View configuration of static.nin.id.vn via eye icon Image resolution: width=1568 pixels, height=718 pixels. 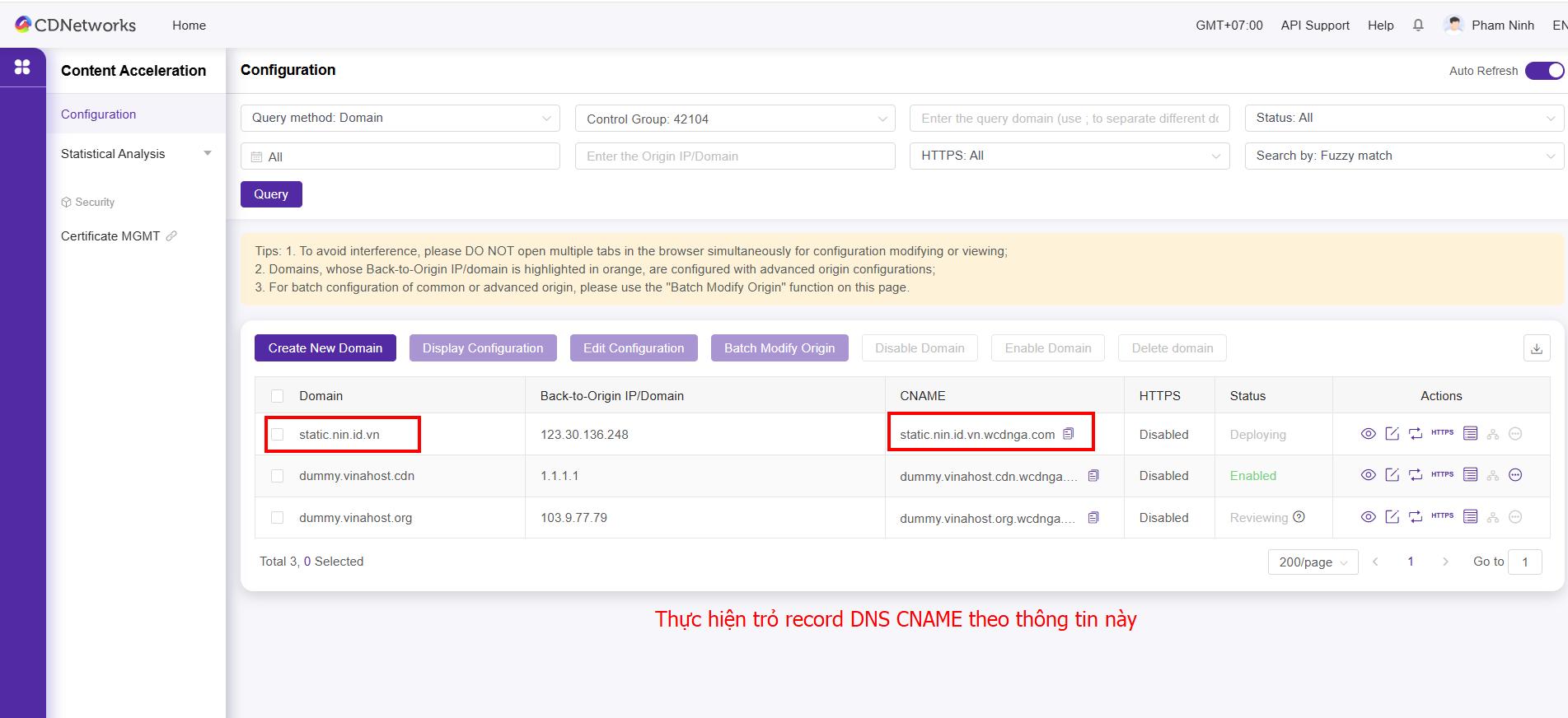pos(1369,434)
